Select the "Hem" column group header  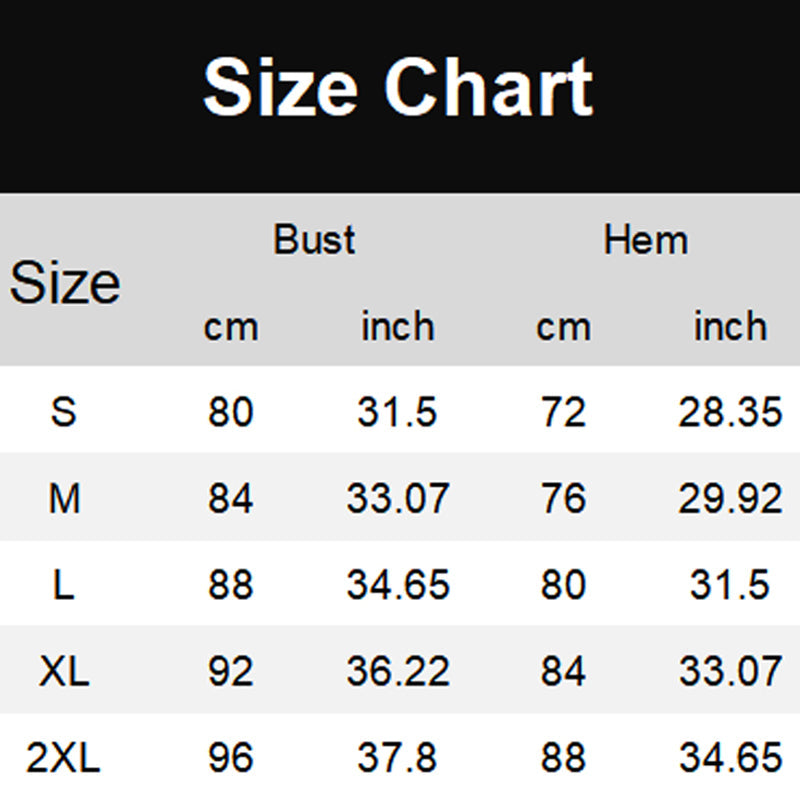coord(646,241)
